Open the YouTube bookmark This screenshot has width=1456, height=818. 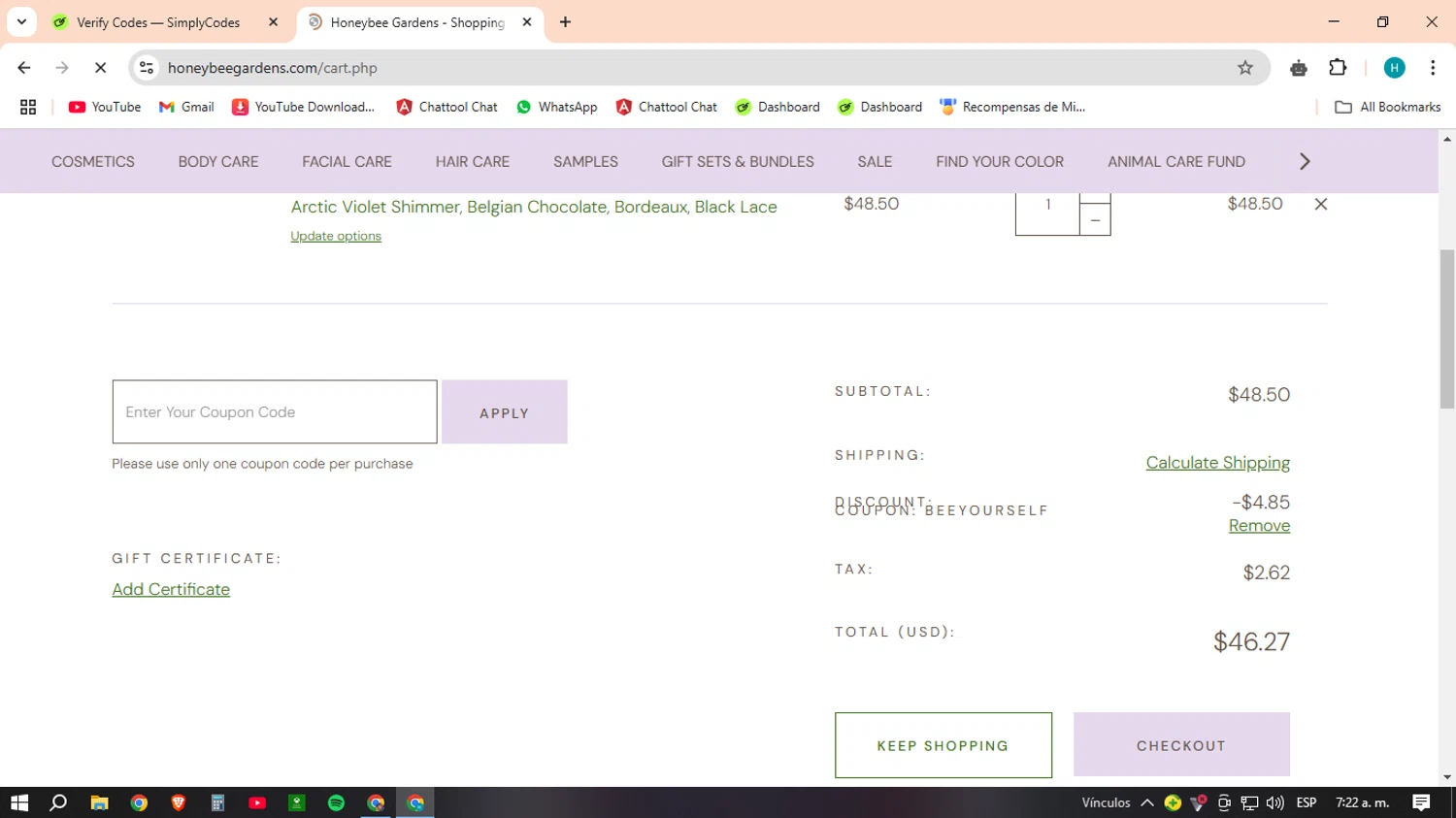click(105, 107)
